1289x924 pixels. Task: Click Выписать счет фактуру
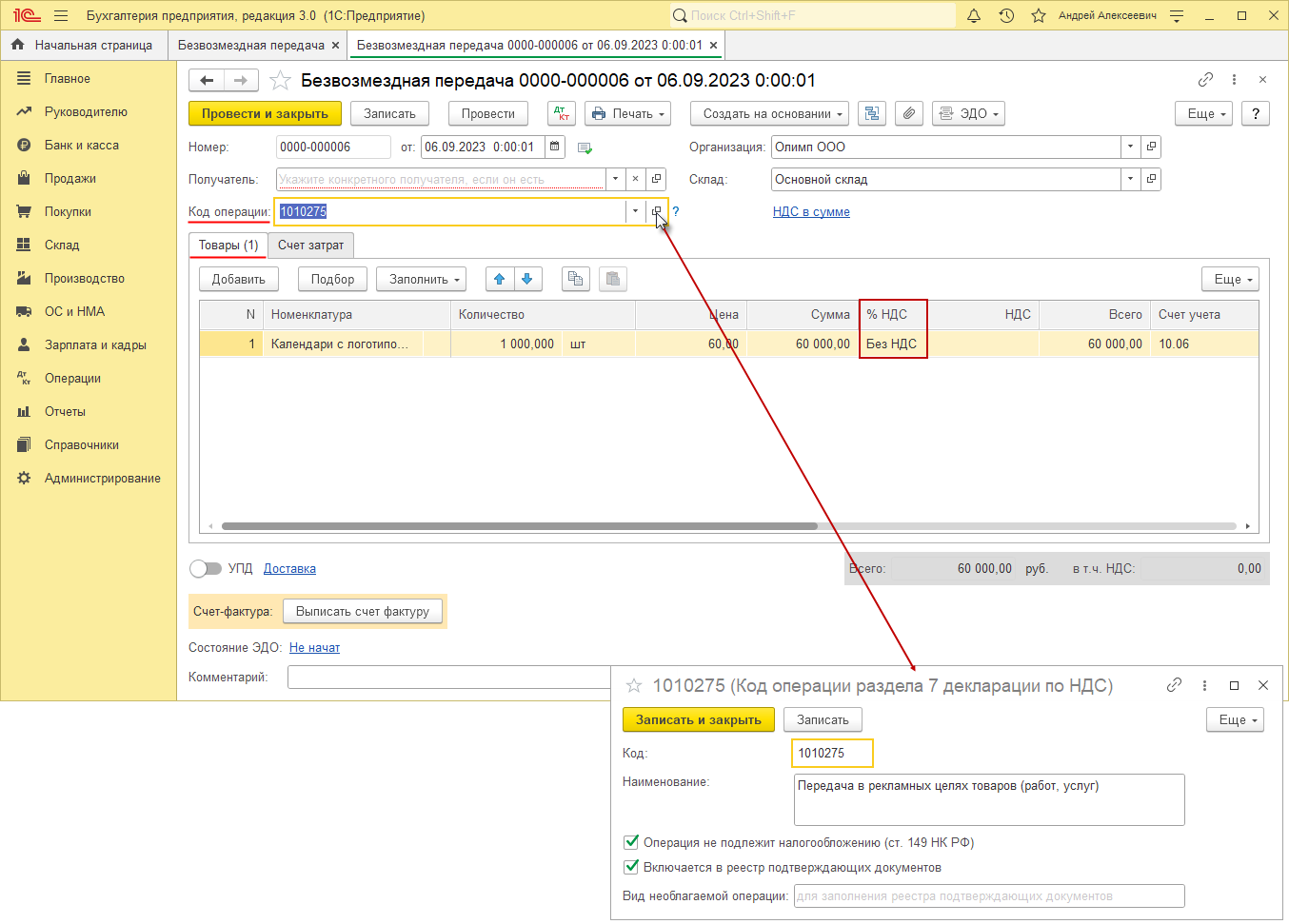(363, 611)
